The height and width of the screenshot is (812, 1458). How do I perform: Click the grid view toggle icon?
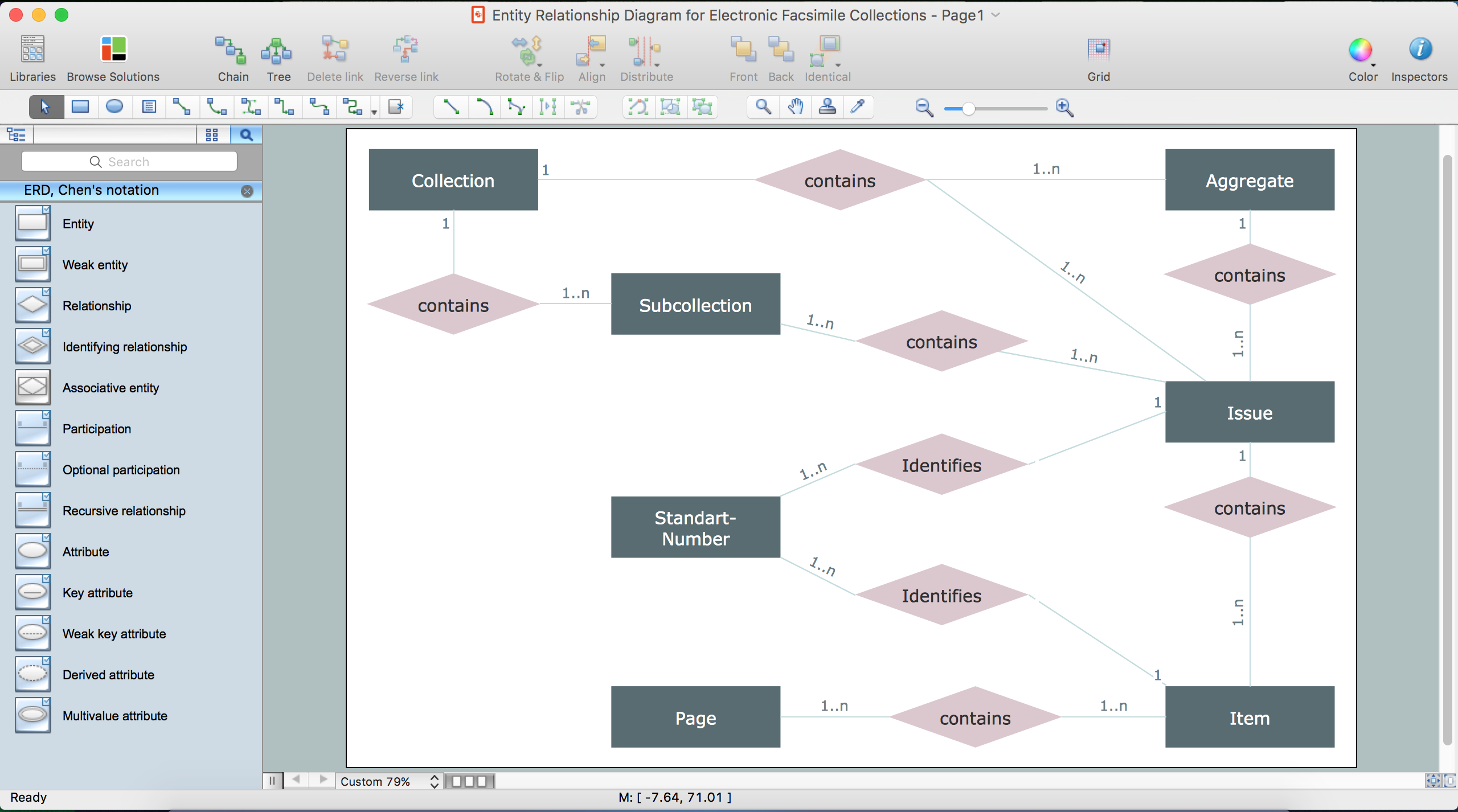click(x=210, y=134)
